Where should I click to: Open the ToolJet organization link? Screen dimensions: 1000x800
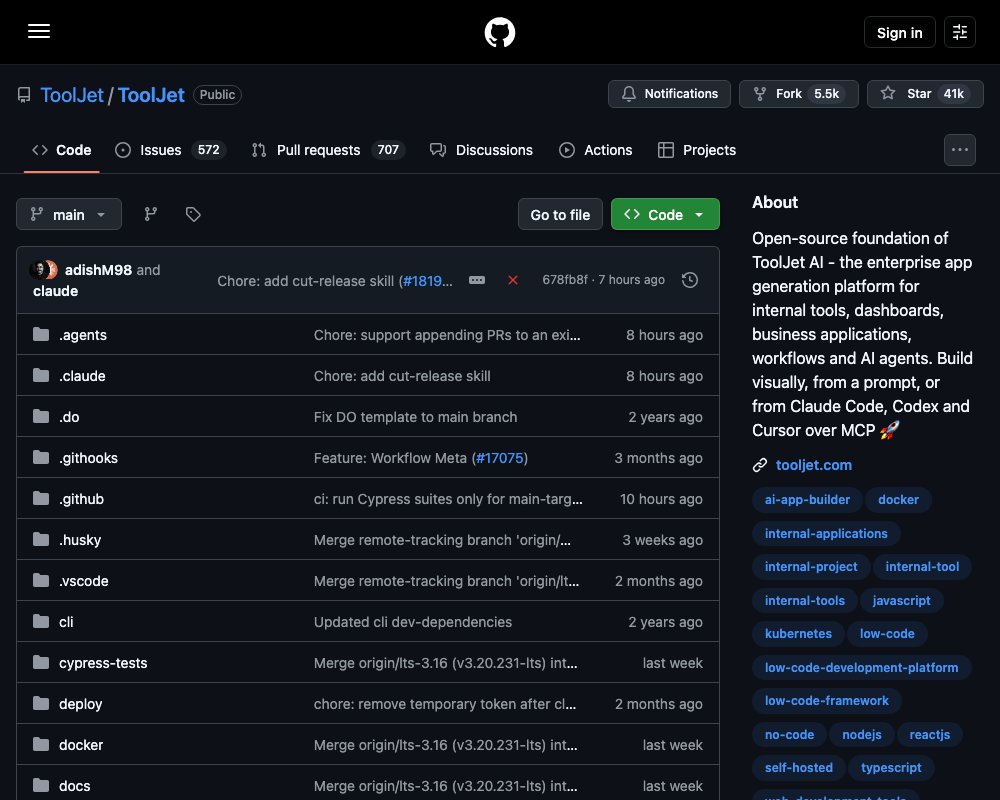[71, 95]
